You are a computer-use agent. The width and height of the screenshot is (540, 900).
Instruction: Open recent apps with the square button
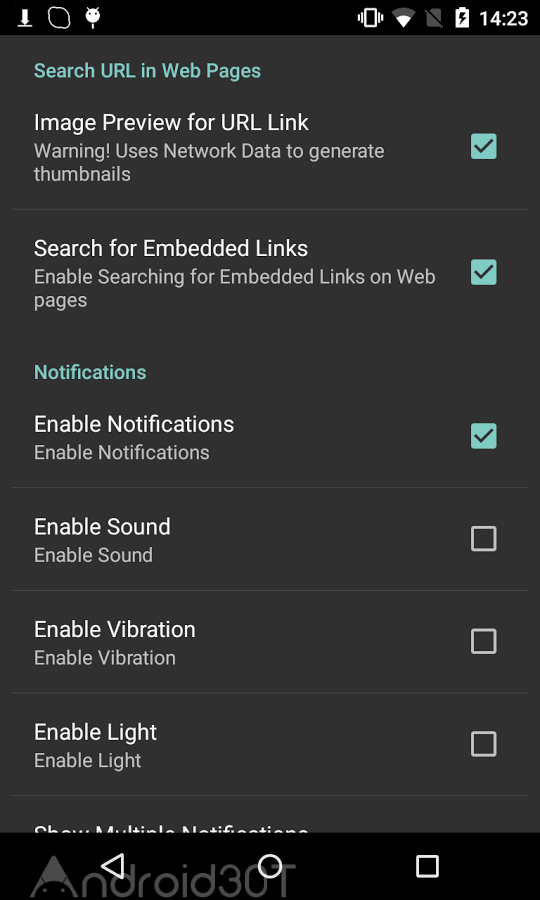(x=427, y=866)
